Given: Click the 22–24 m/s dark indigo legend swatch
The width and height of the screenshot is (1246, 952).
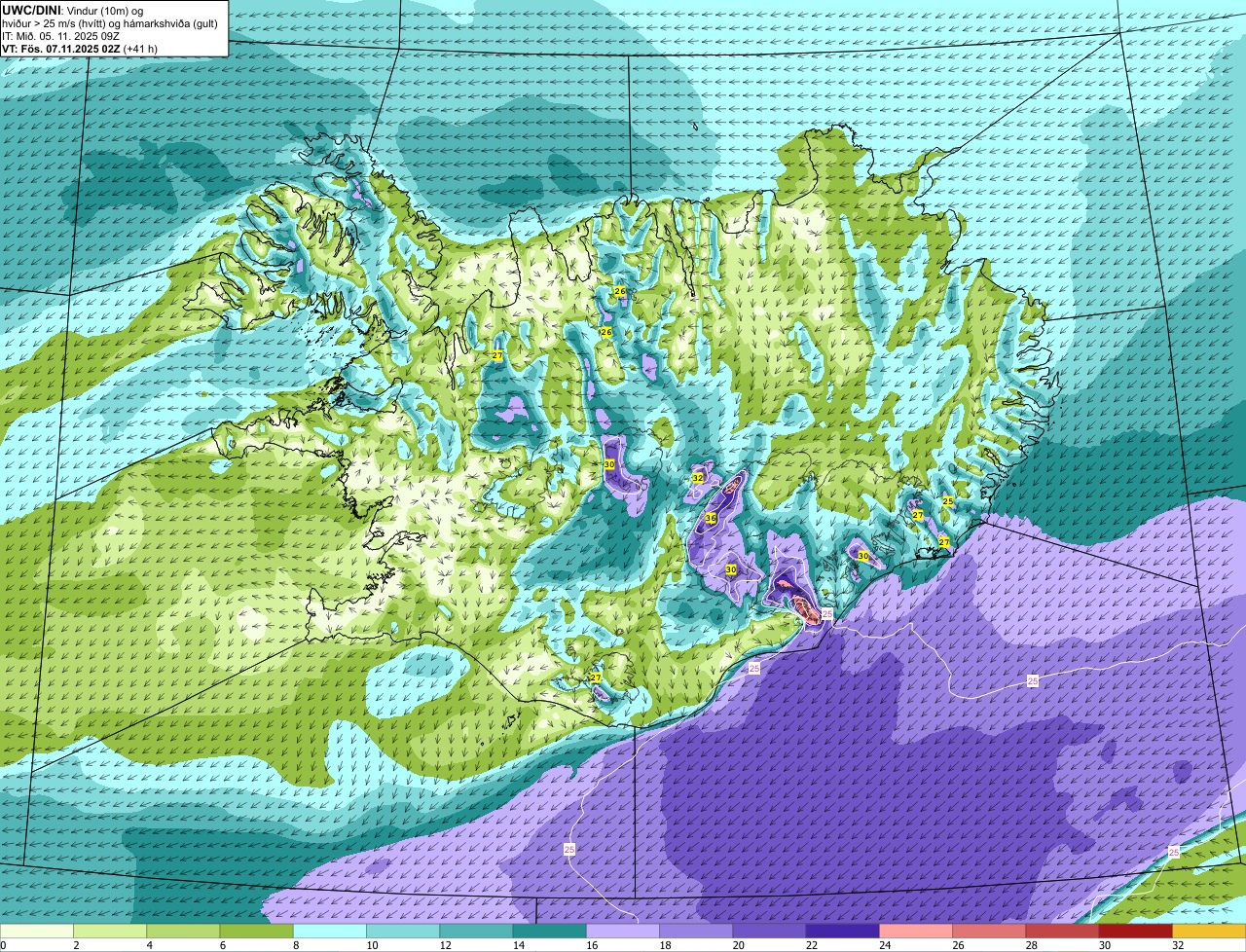Looking at the screenshot, I should (843, 932).
